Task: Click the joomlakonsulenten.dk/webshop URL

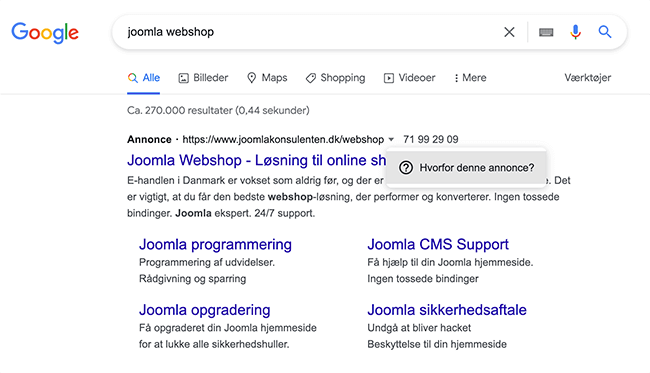Action: click(x=283, y=139)
